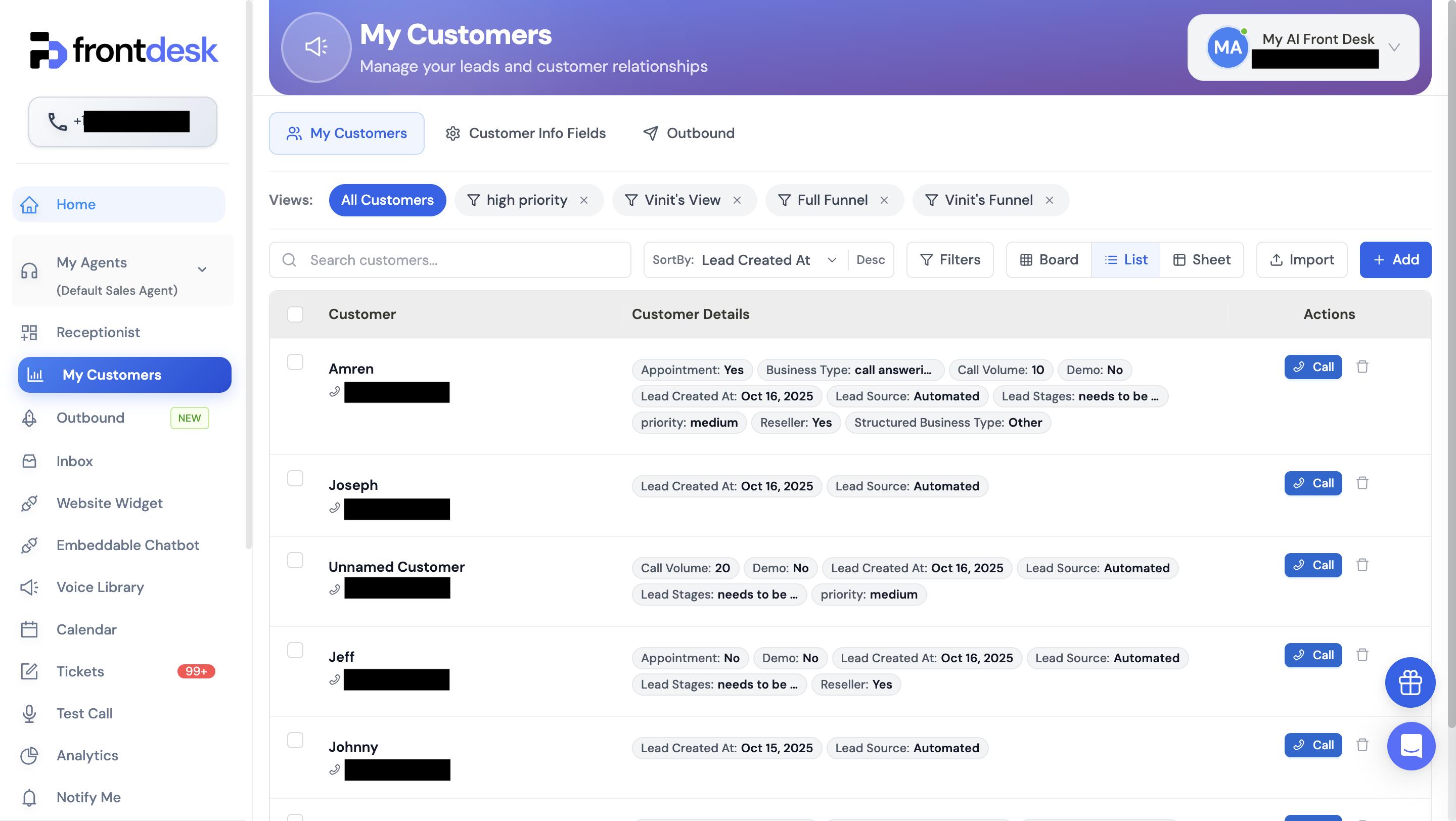The width and height of the screenshot is (1456, 821).
Task: Expand the My Agents section
Action: [x=202, y=269]
